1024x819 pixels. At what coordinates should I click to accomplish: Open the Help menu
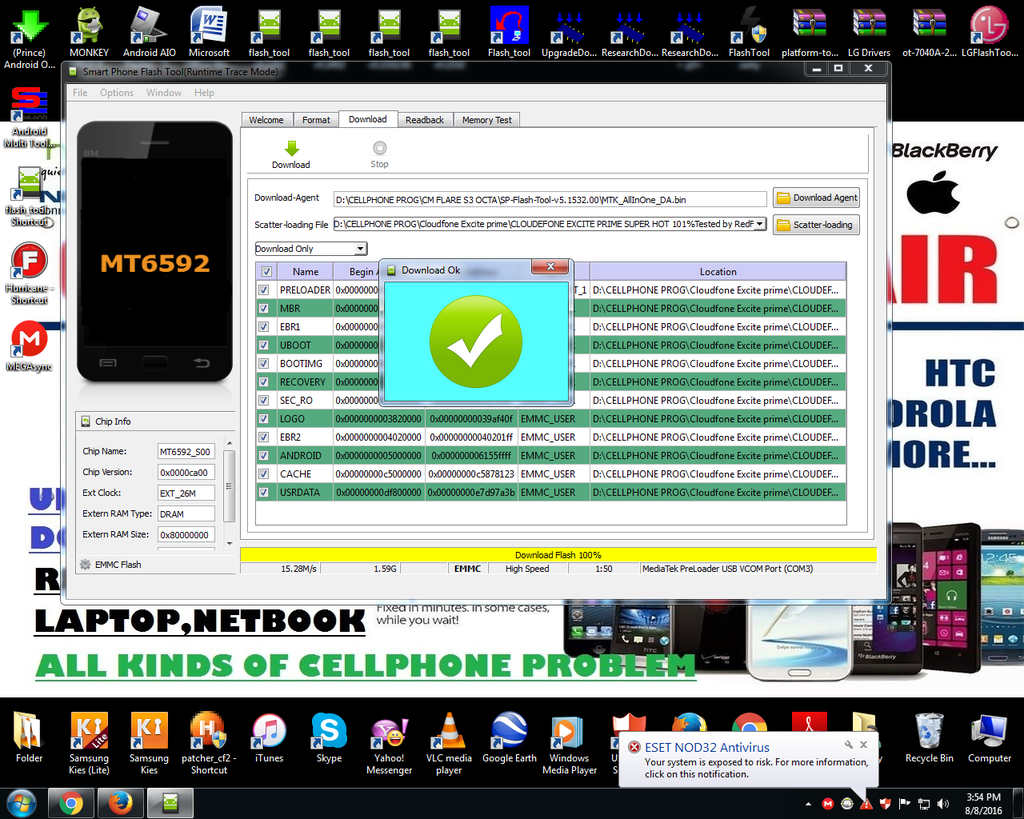pyautogui.click(x=204, y=93)
